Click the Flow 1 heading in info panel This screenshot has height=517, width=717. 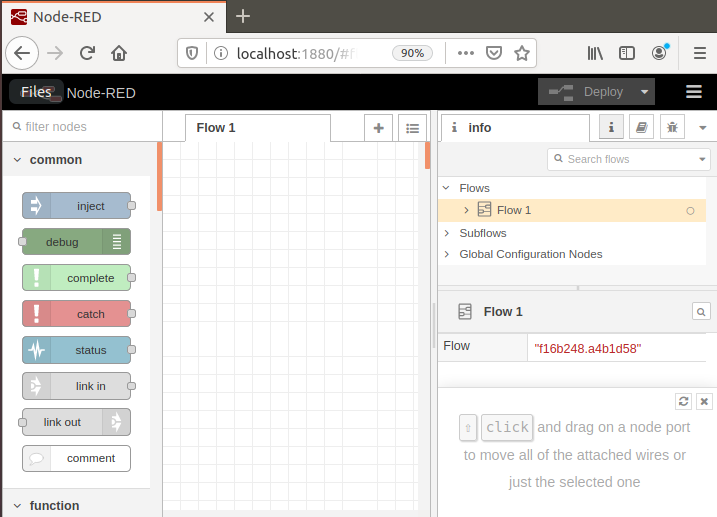503,312
